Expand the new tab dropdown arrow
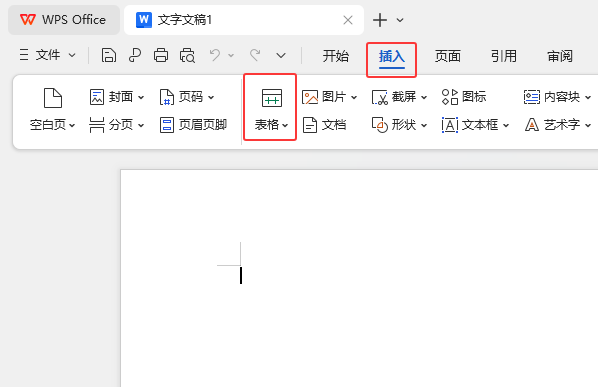The image size is (598, 387). pos(400,20)
